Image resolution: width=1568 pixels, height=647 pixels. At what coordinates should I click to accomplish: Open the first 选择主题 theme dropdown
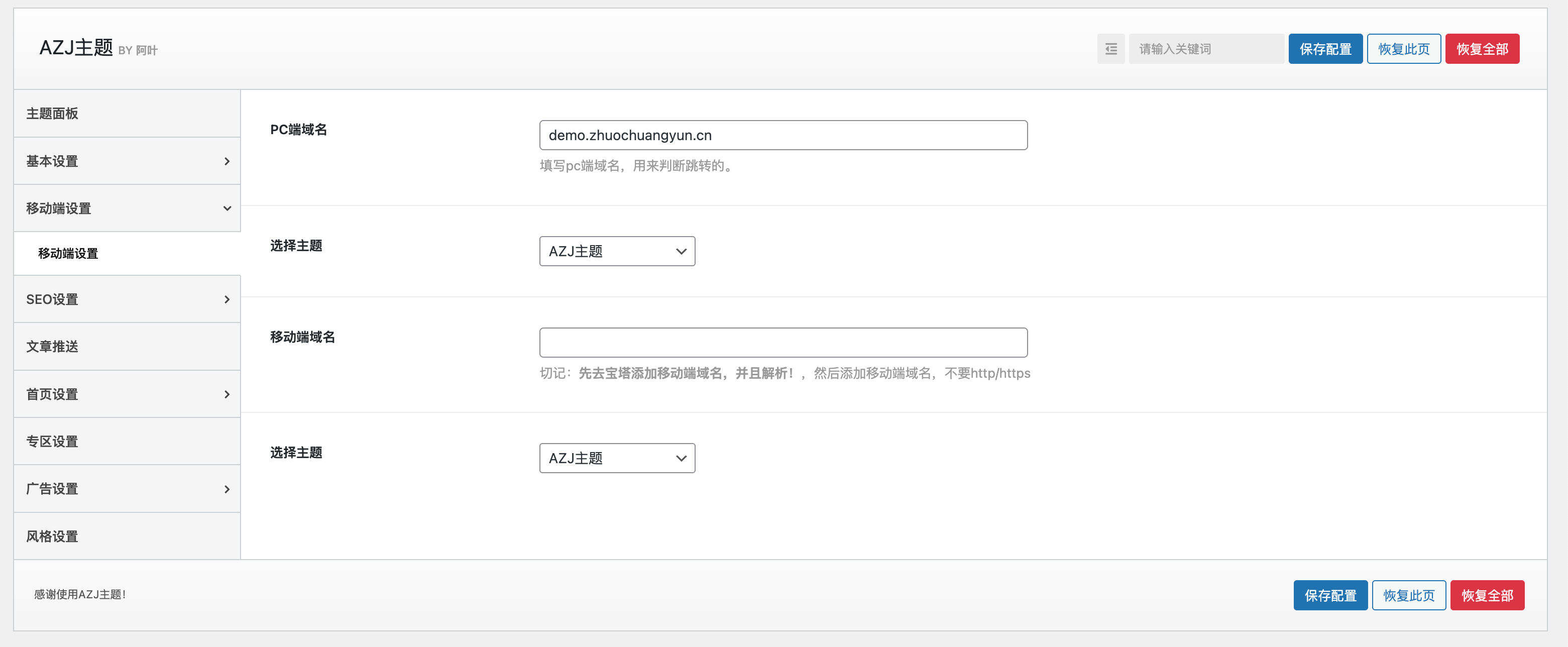click(617, 251)
